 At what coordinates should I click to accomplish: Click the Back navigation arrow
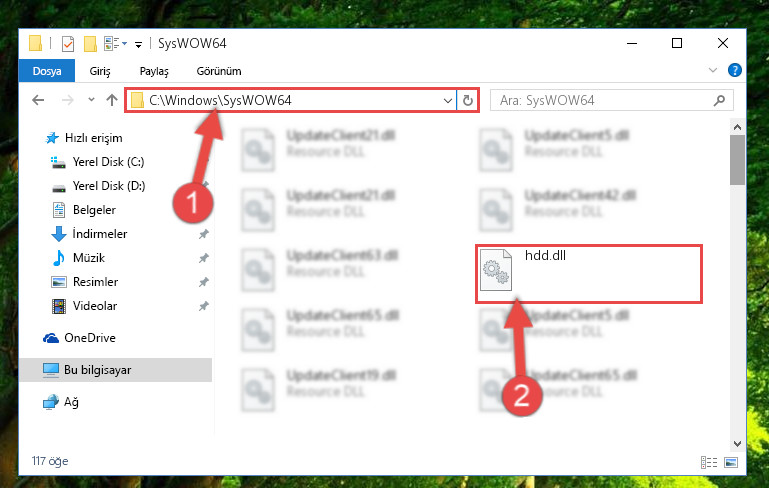coord(38,100)
